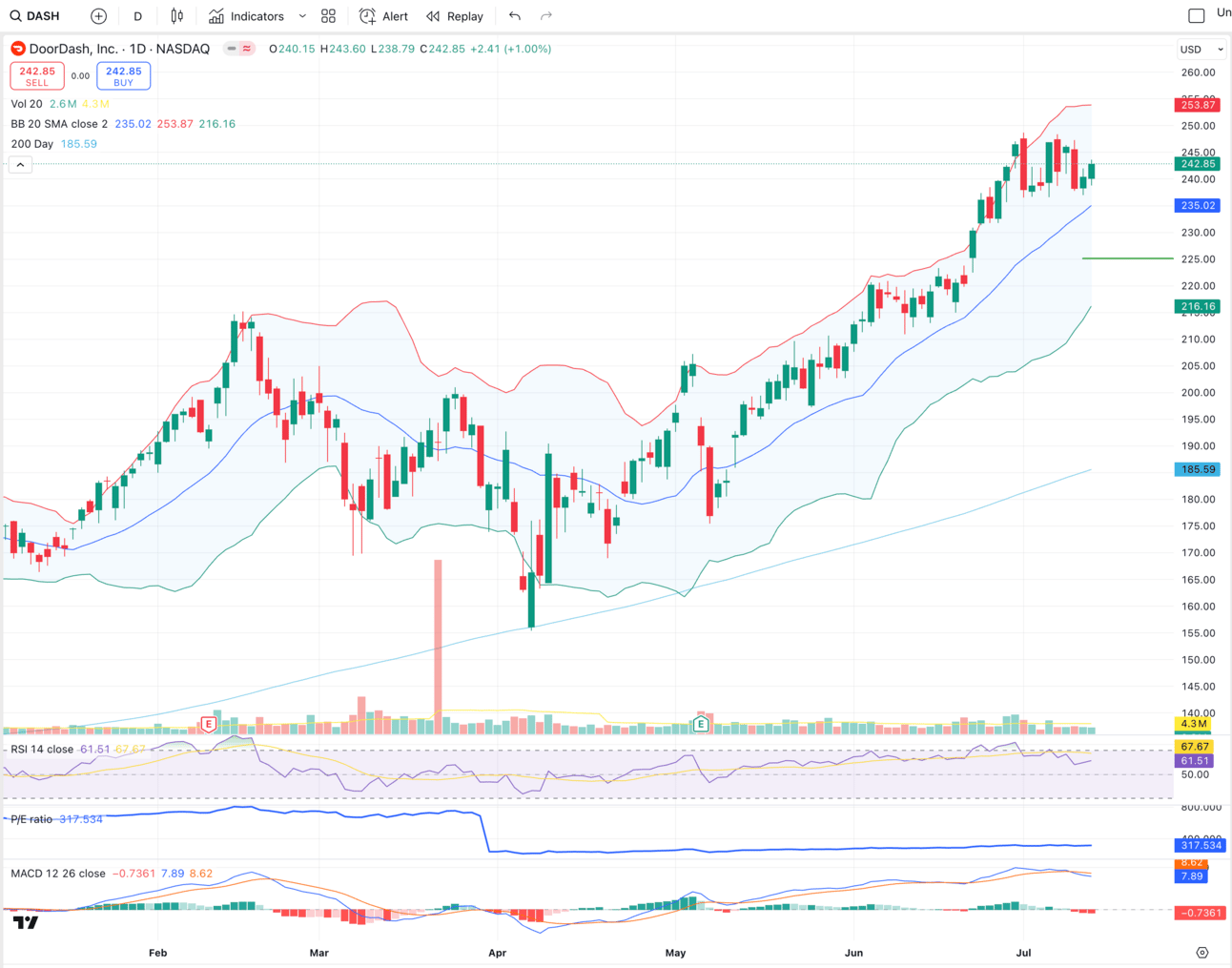Click the -0.7361 histogram axis label

point(1200,914)
